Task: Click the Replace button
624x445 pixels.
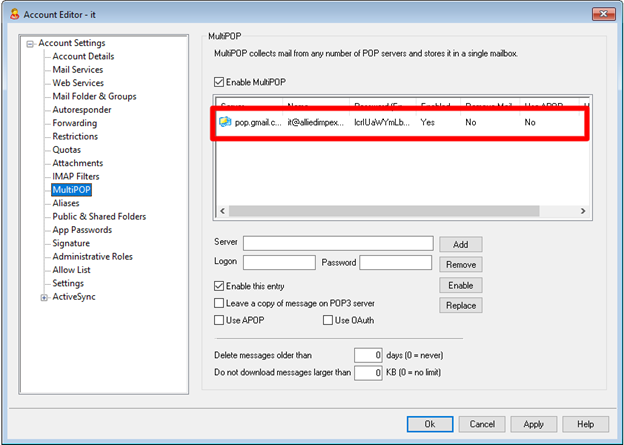Action: click(x=460, y=305)
